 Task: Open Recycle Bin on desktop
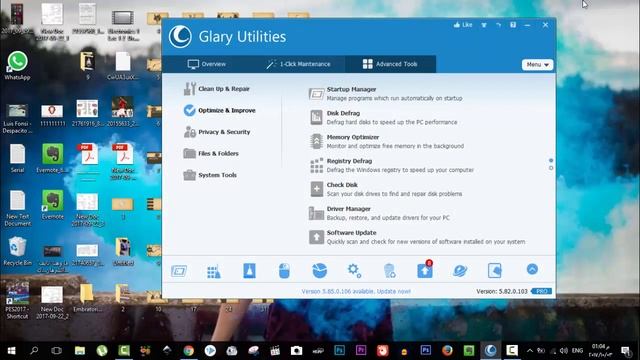pos(17,251)
